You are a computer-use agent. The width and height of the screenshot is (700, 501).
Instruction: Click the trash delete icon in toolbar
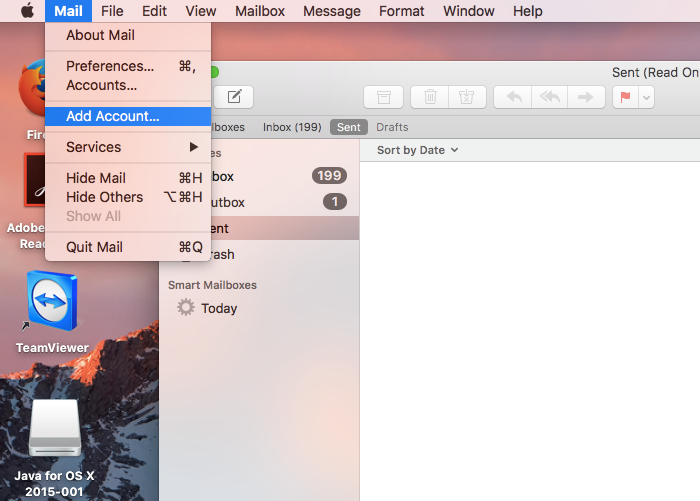click(x=430, y=97)
